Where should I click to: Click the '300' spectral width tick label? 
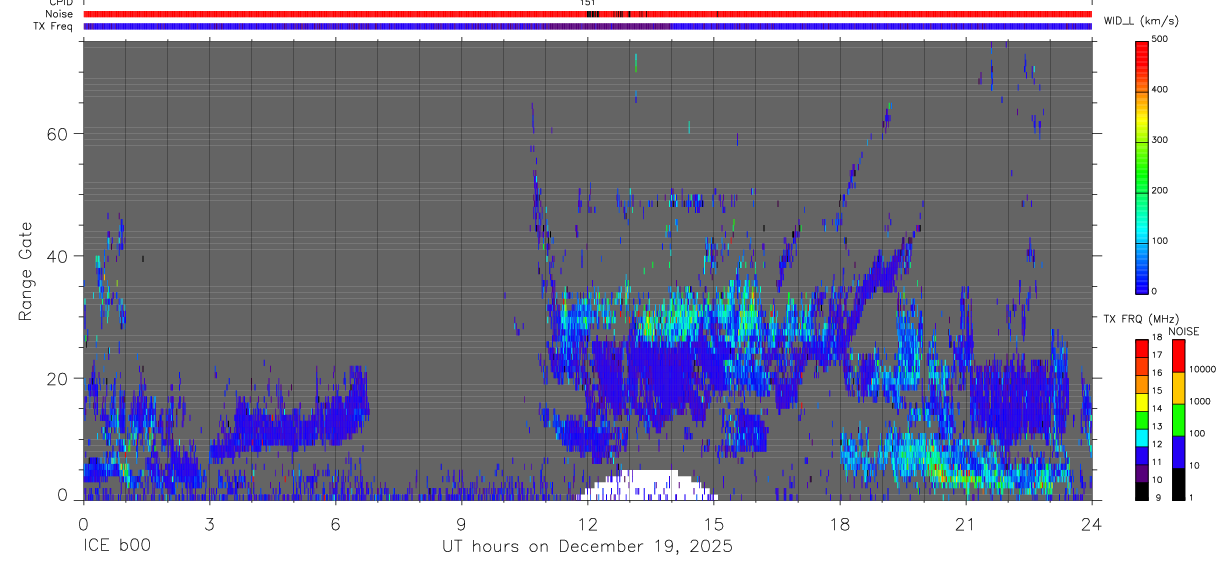pyautogui.click(x=1160, y=140)
